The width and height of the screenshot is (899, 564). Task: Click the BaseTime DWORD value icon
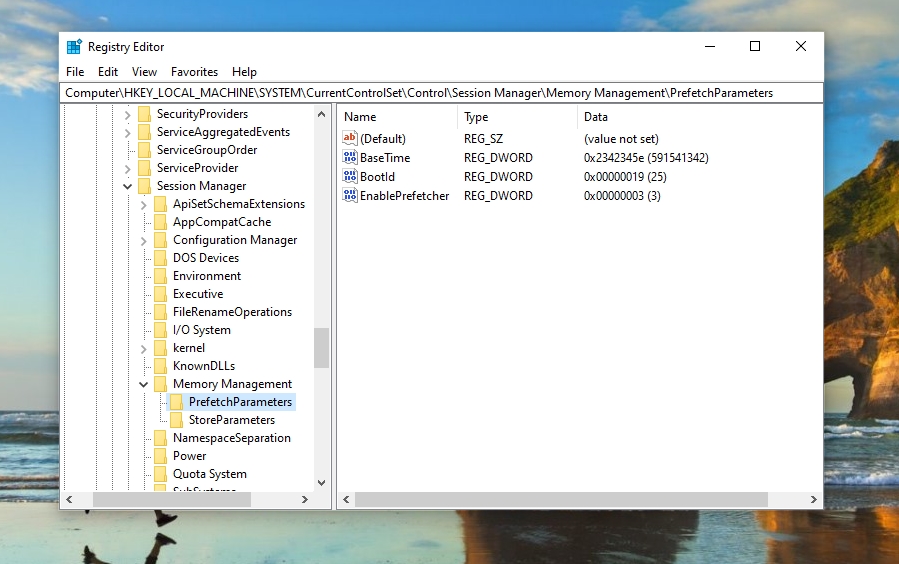(350, 156)
